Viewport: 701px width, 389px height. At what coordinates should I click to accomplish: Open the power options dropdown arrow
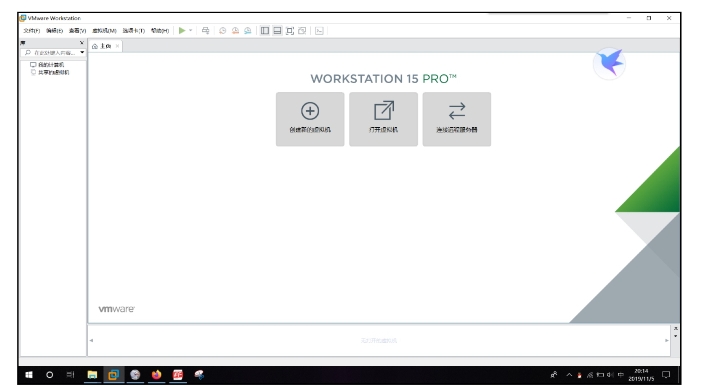(x=190, y=30)
